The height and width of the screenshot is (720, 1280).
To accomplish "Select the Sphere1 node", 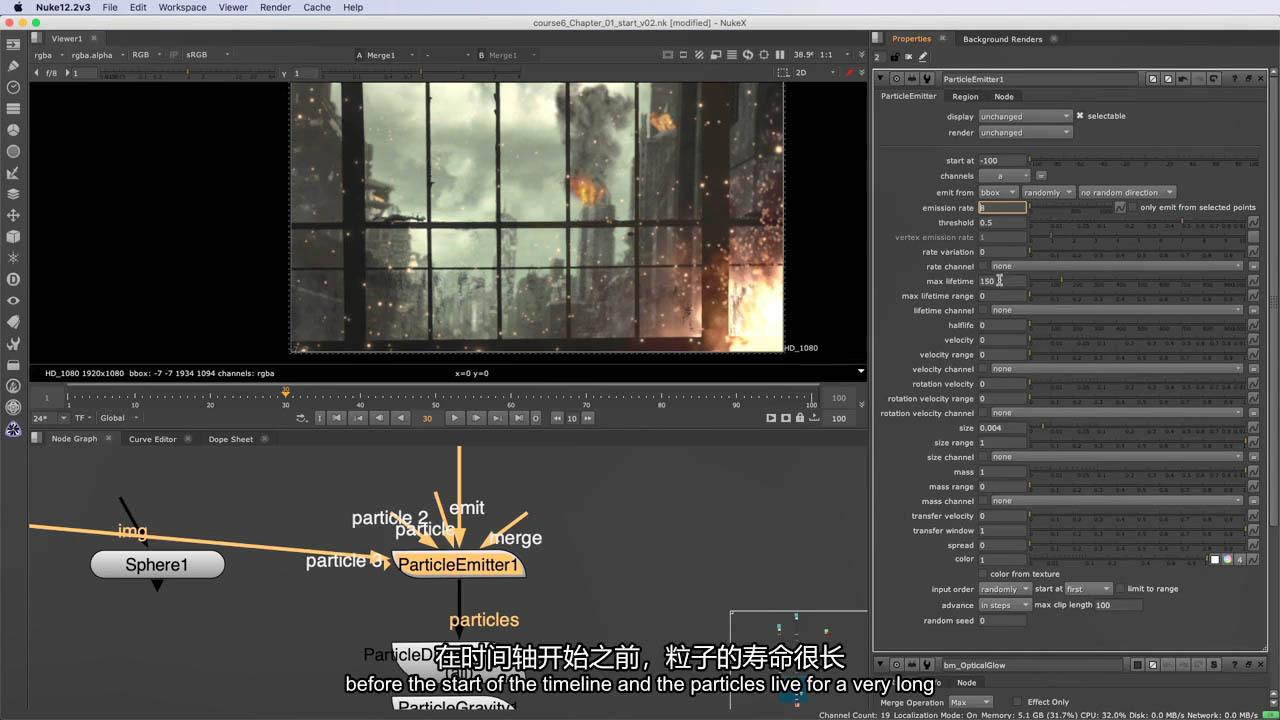I will [157, 565].
